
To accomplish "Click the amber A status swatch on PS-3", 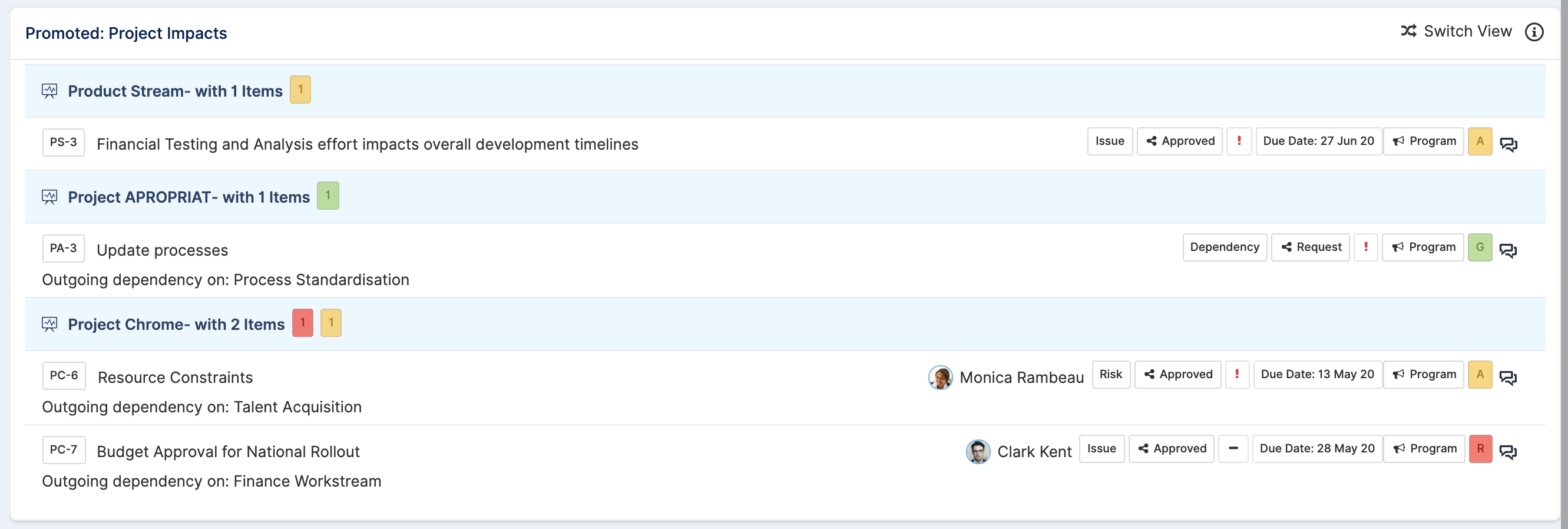I will (1480, 141).
